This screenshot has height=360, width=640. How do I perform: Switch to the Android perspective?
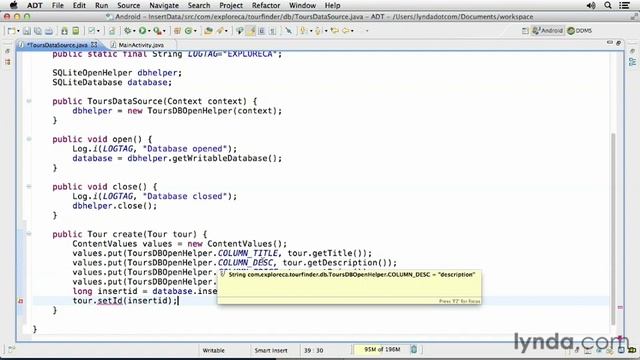547,31
